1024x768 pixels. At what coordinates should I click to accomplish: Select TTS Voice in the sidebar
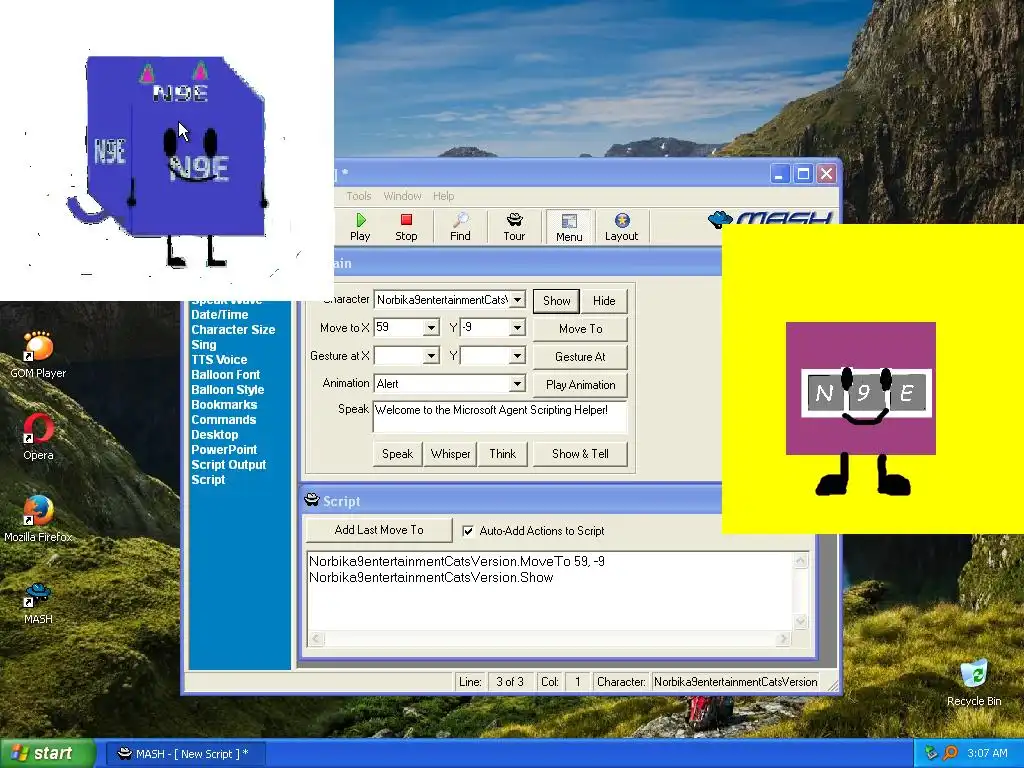point(219,359)
